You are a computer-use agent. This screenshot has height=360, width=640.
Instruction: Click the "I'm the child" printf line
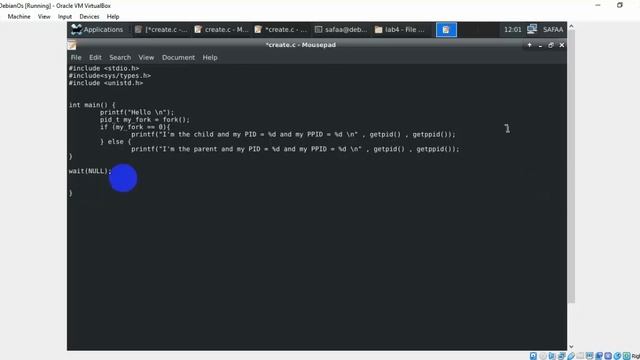tap(293, 134)
